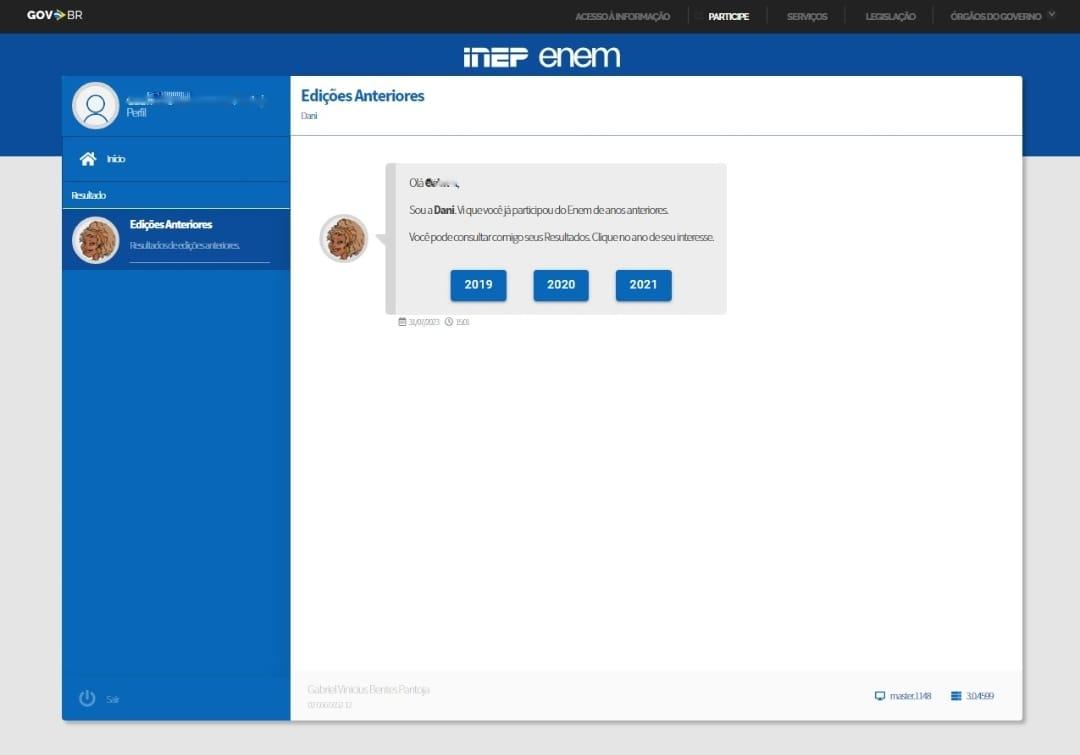This screenshot has width=1080, height=755.
Task: Click Dani's avatar beside the chat message
Action: point(344,239)
